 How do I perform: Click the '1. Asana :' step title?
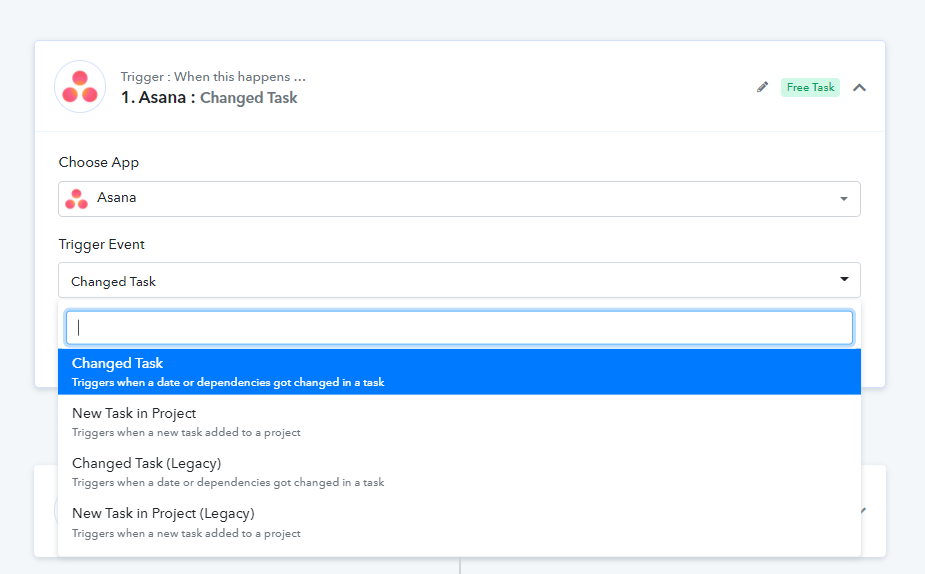[x=158, y=97]
